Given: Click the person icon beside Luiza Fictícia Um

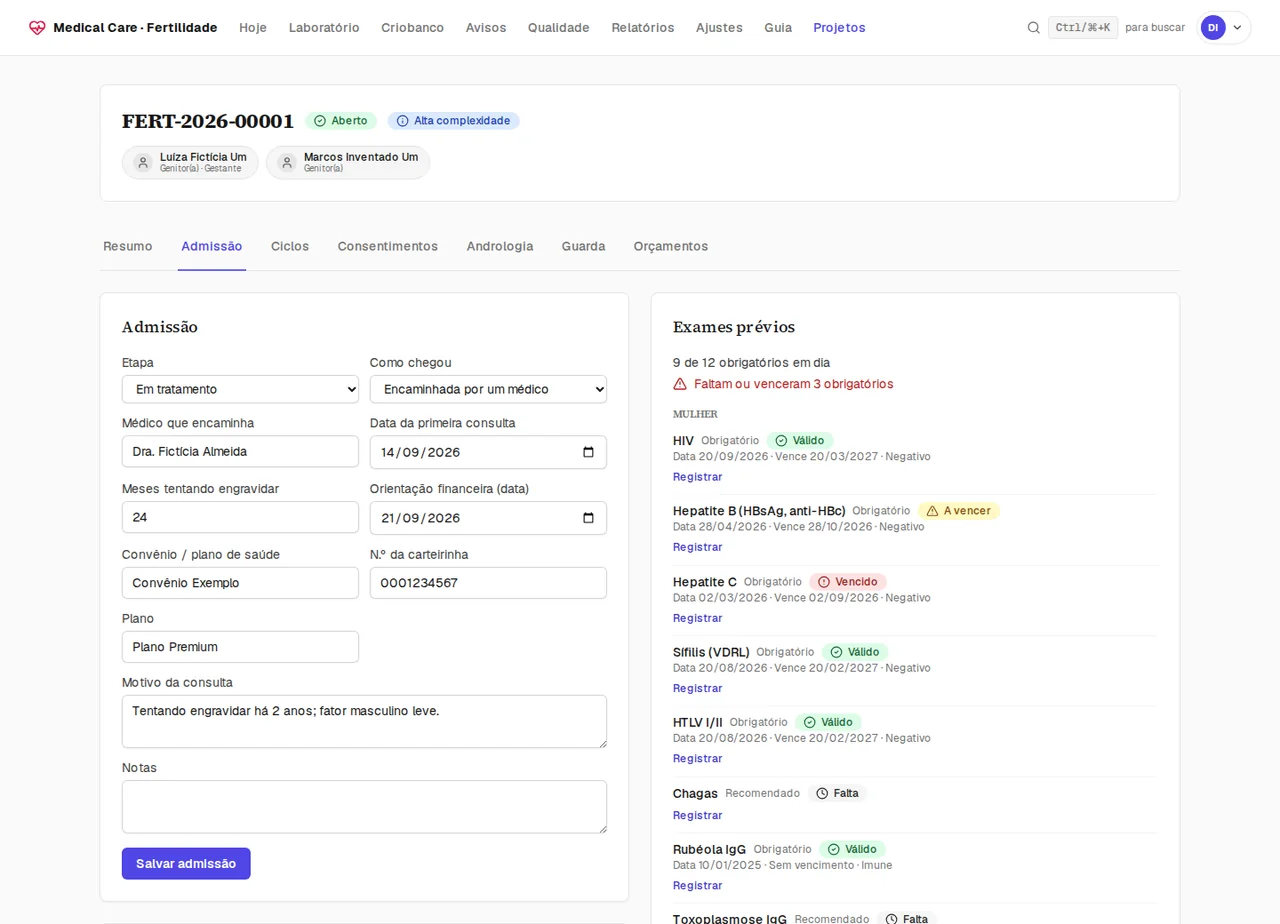Looking at the screenshot, I should click(143, 163).
